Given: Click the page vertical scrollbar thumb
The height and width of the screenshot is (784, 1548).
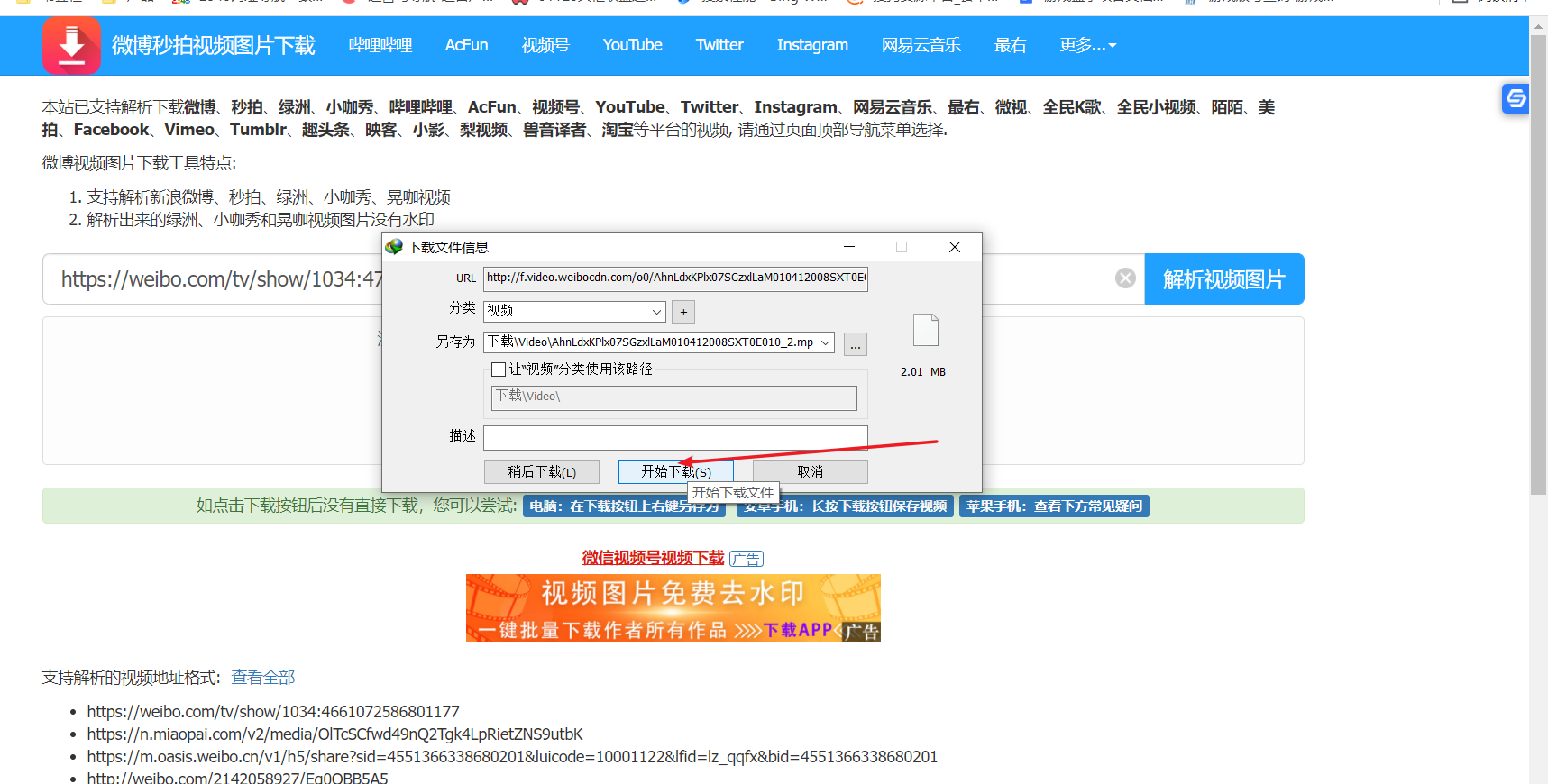Looking at the screenshot, I should (x=1538, y=261).
